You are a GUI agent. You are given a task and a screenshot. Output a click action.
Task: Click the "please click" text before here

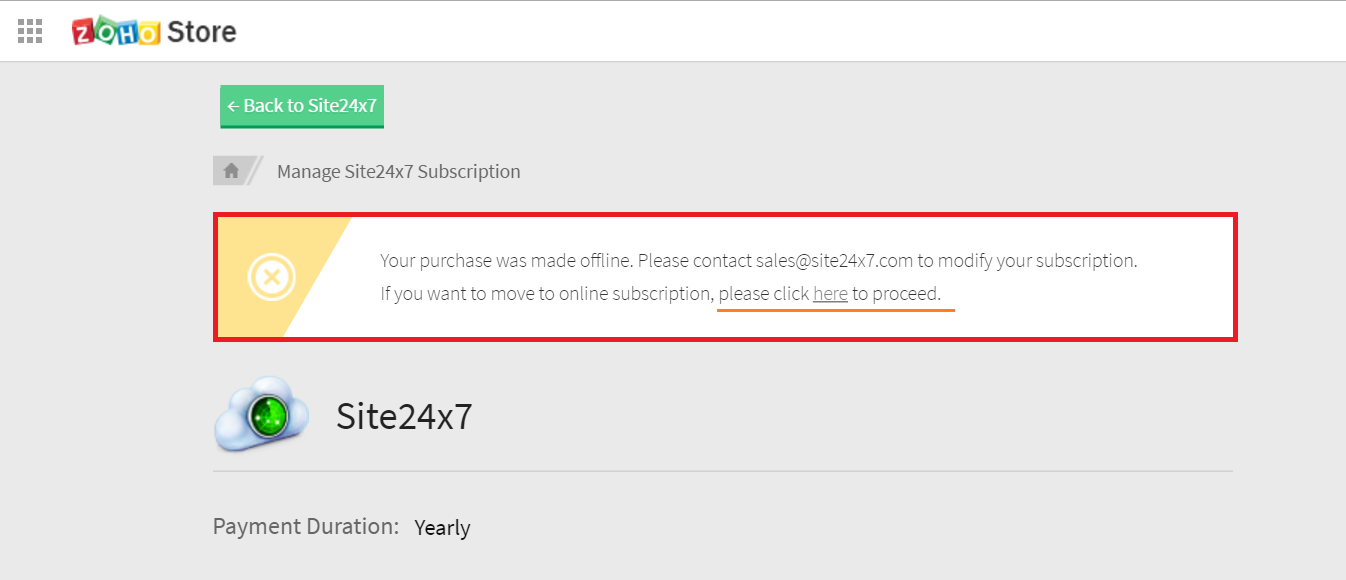coord(763,294)
